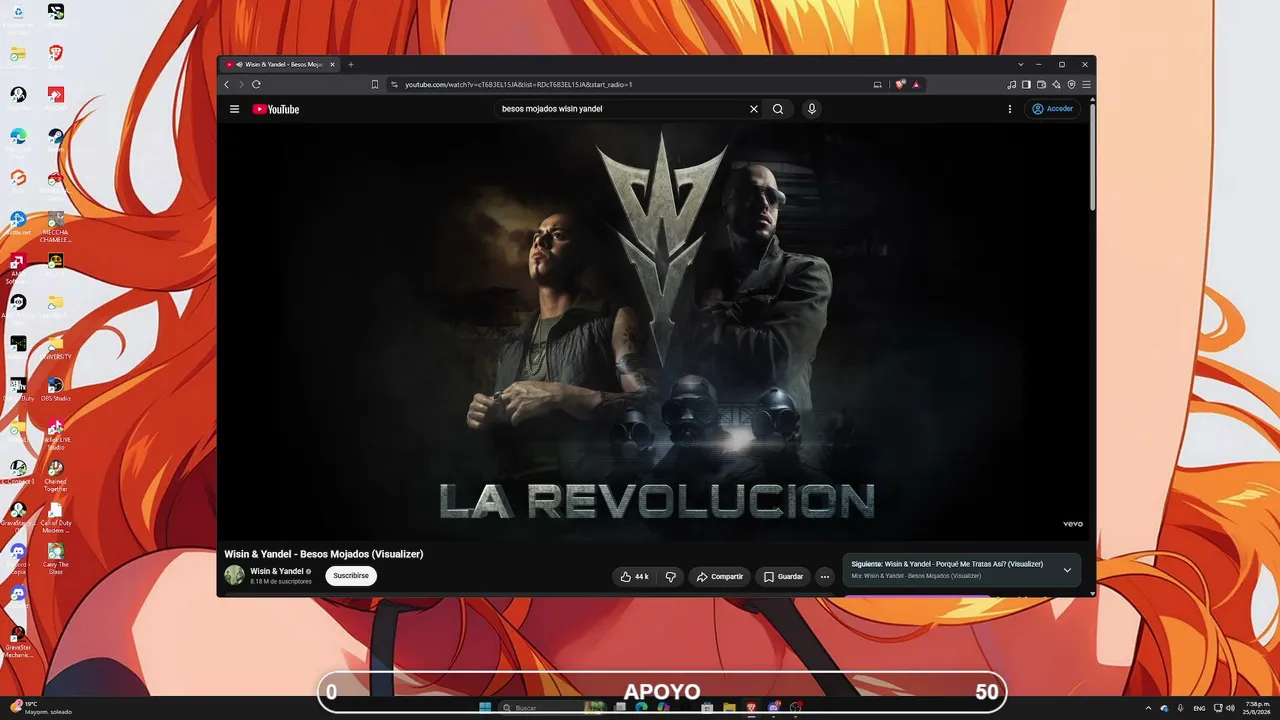The width and height of the screenshot is (1280, 720).
Task: Open the Wisin & Yandel channel name link
Action: coord(277,571)
